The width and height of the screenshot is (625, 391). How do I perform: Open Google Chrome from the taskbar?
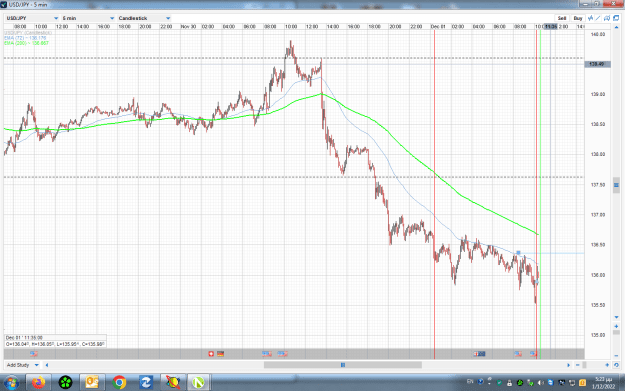click(119, 383)
